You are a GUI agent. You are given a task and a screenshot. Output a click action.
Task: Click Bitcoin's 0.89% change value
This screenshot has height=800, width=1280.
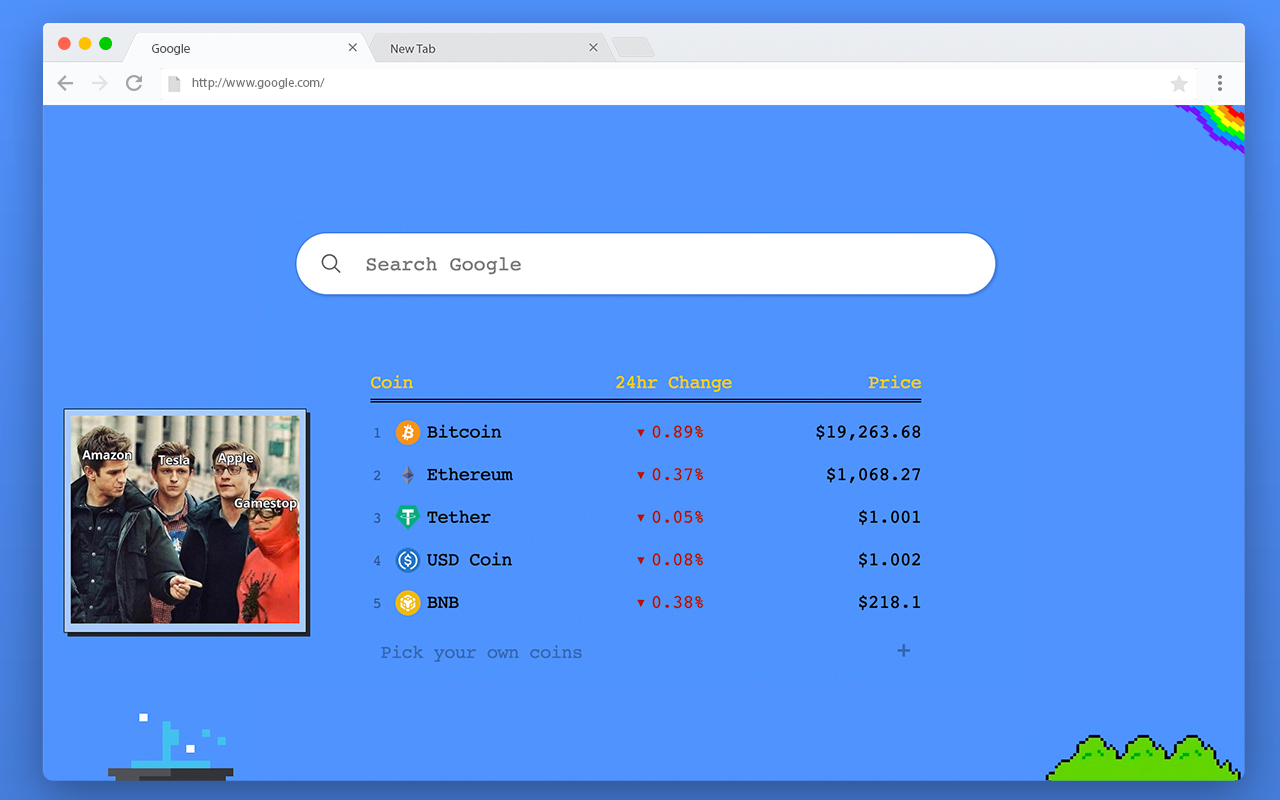(678, 432)
